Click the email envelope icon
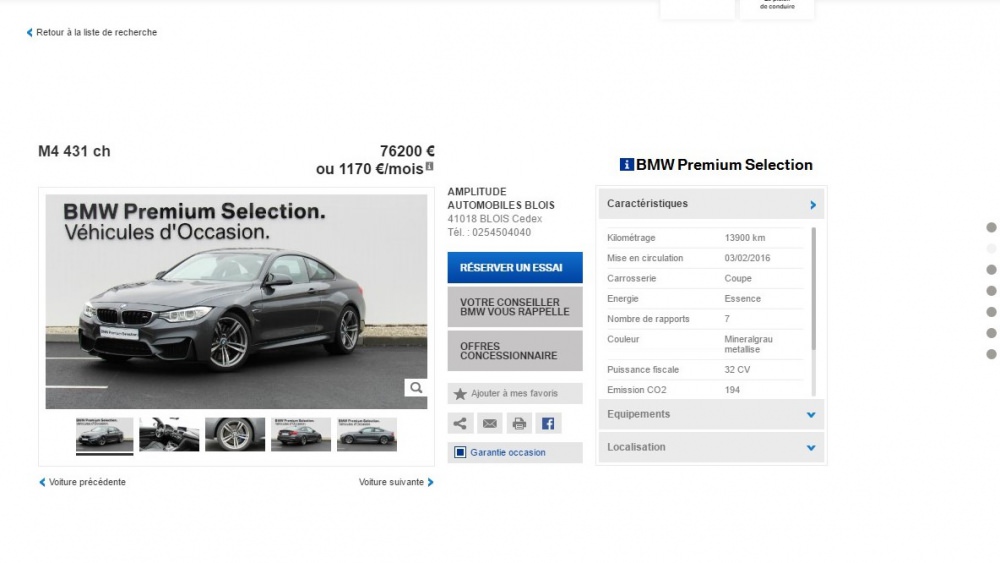This screenshot has height=563, width=1000. click(490, 423)
